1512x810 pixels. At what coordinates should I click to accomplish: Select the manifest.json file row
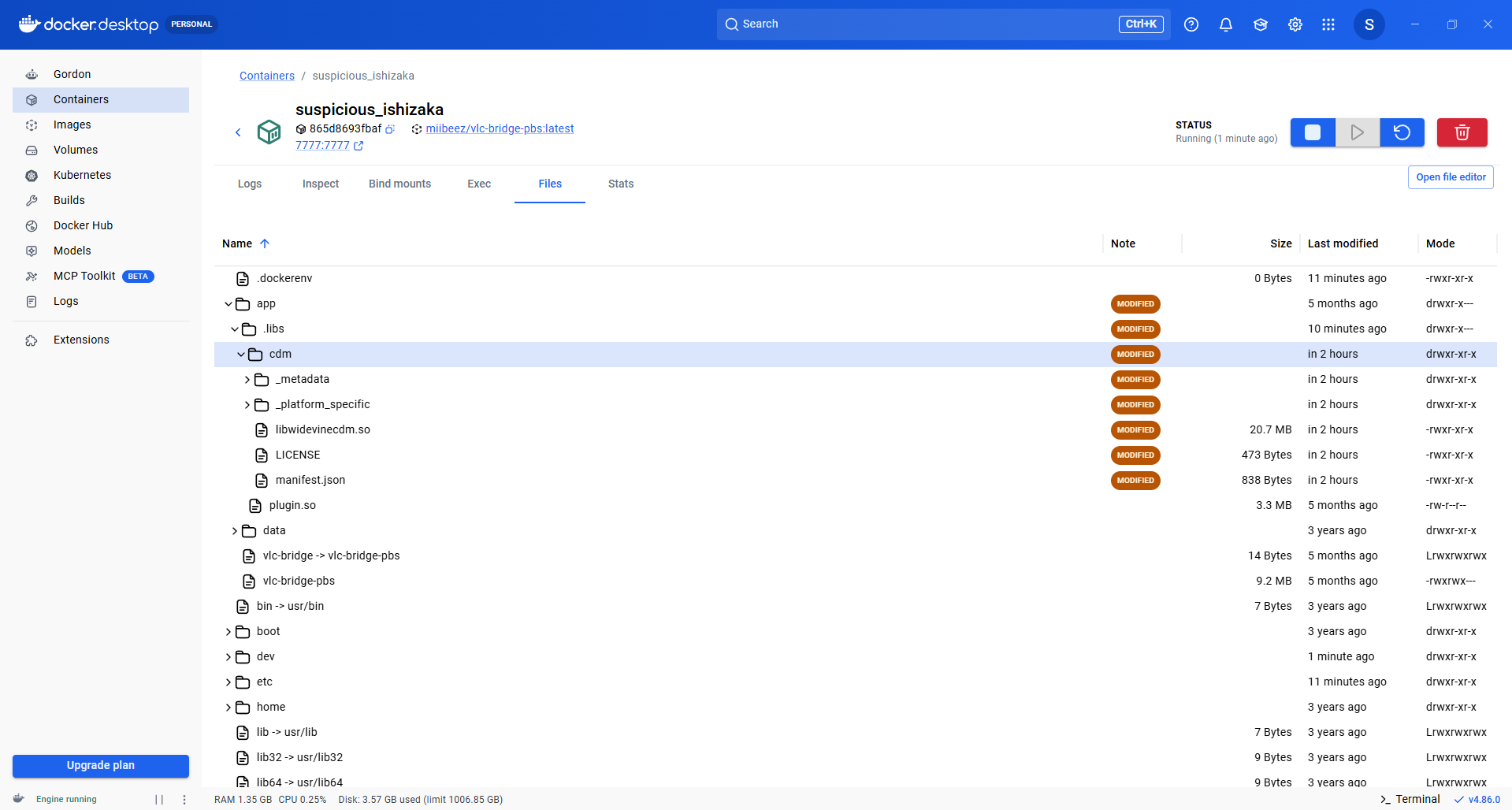coord(856,481)
